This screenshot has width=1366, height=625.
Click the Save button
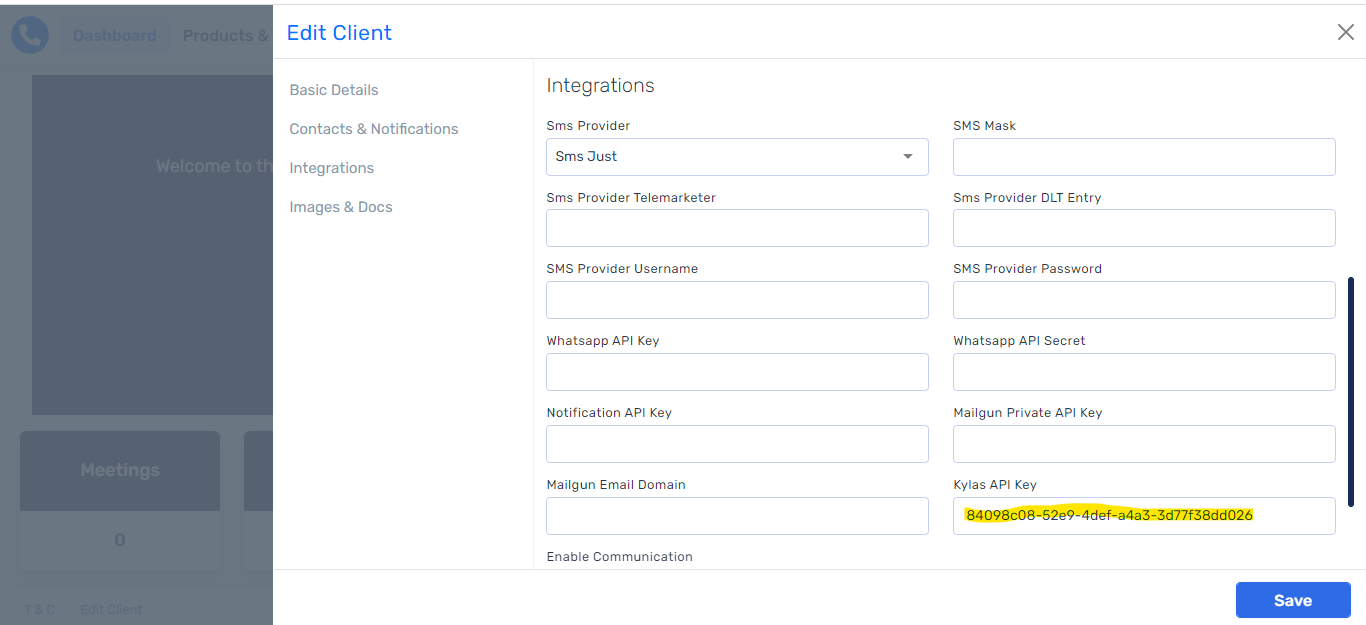[x=1292, y=599]
